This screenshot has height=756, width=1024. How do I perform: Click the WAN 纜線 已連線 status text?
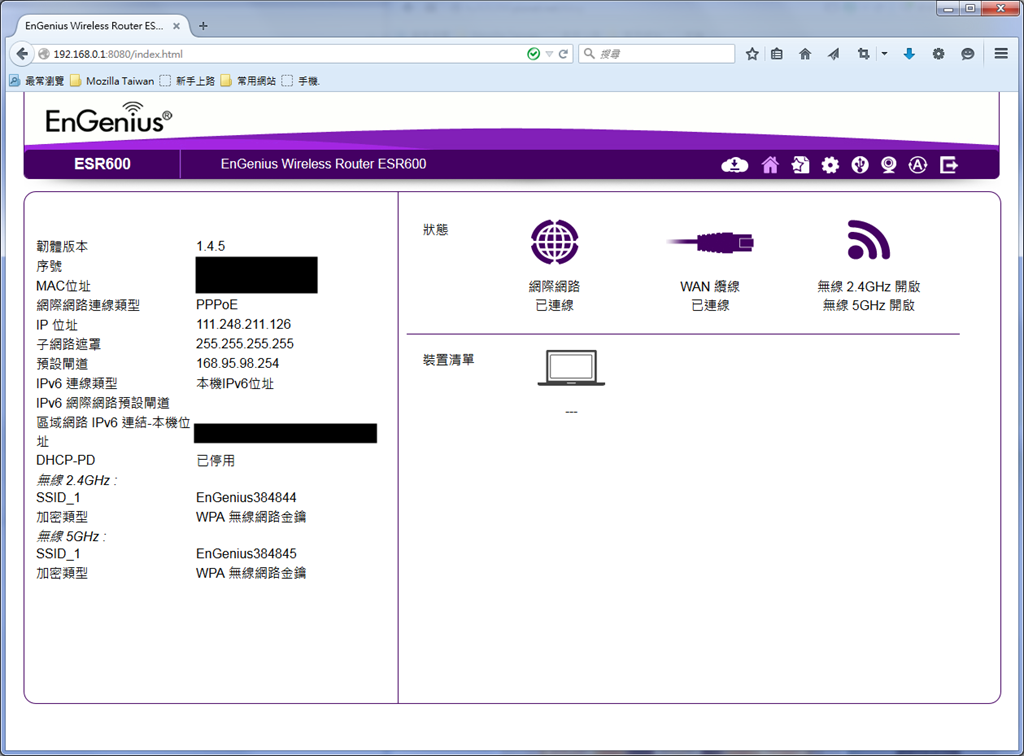coord(710,296)
